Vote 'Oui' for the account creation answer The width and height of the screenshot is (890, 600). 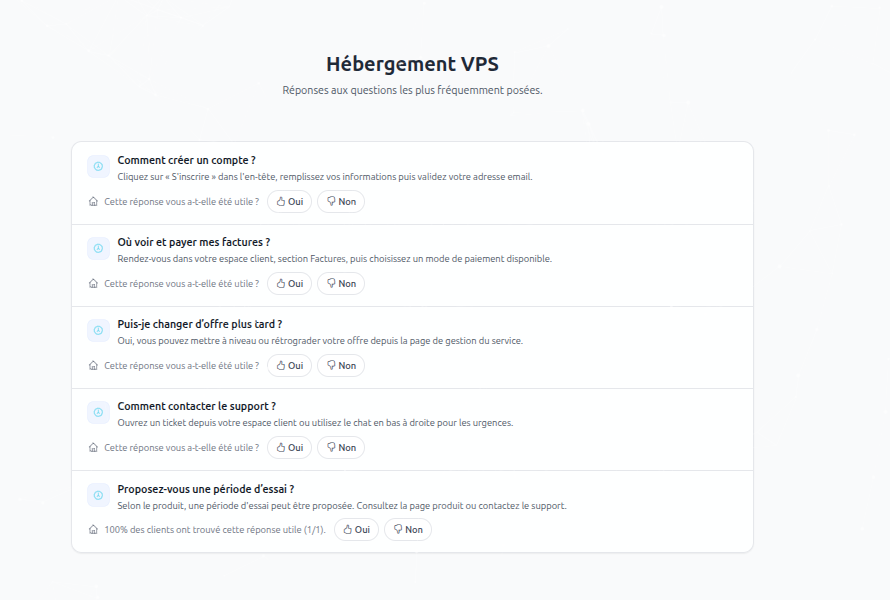[x=289, y=202]
